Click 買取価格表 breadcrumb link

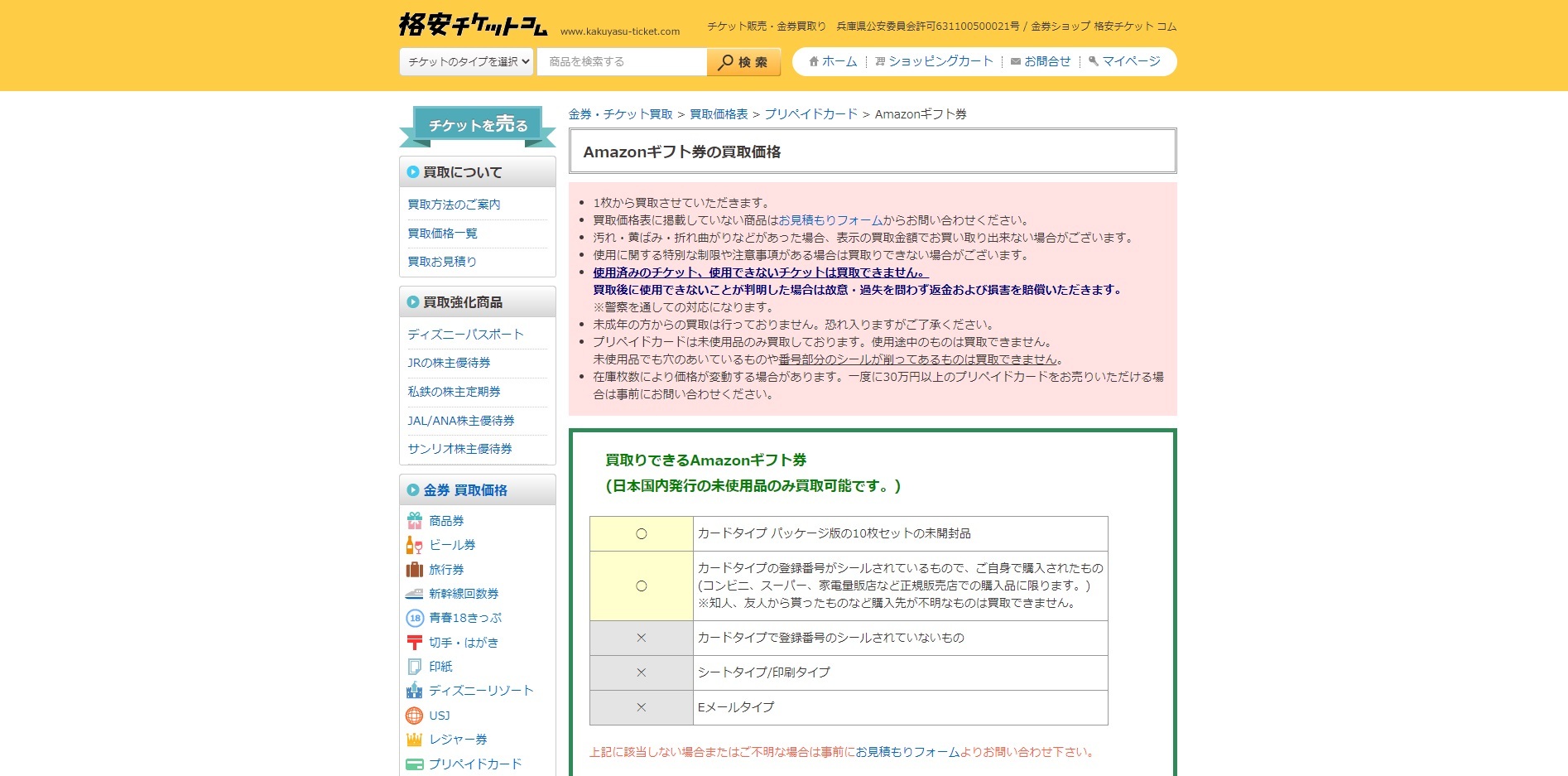click(719, 114)
